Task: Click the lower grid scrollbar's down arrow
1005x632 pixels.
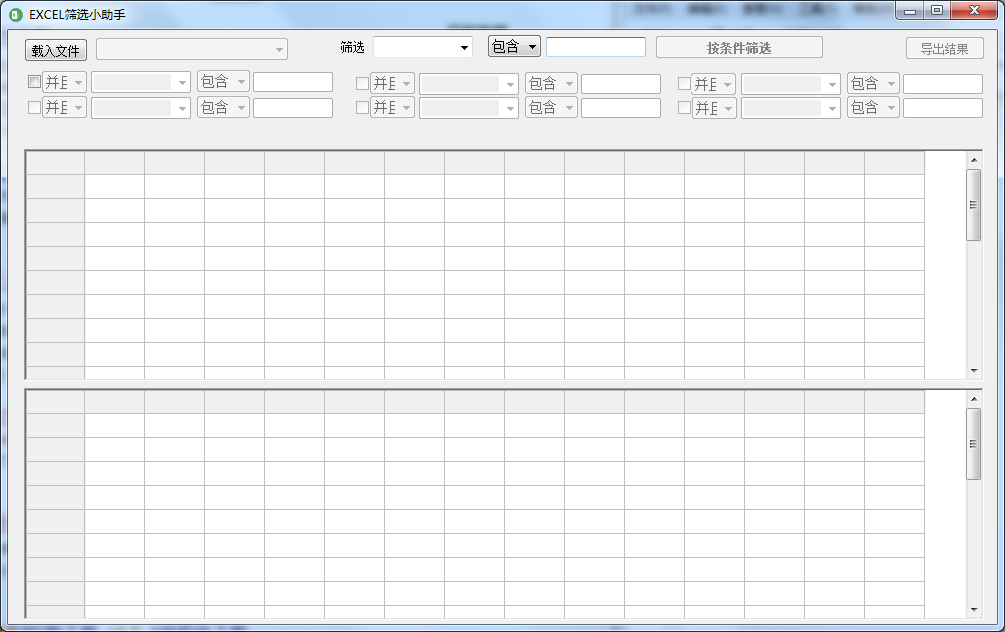Action: point(974,610)
